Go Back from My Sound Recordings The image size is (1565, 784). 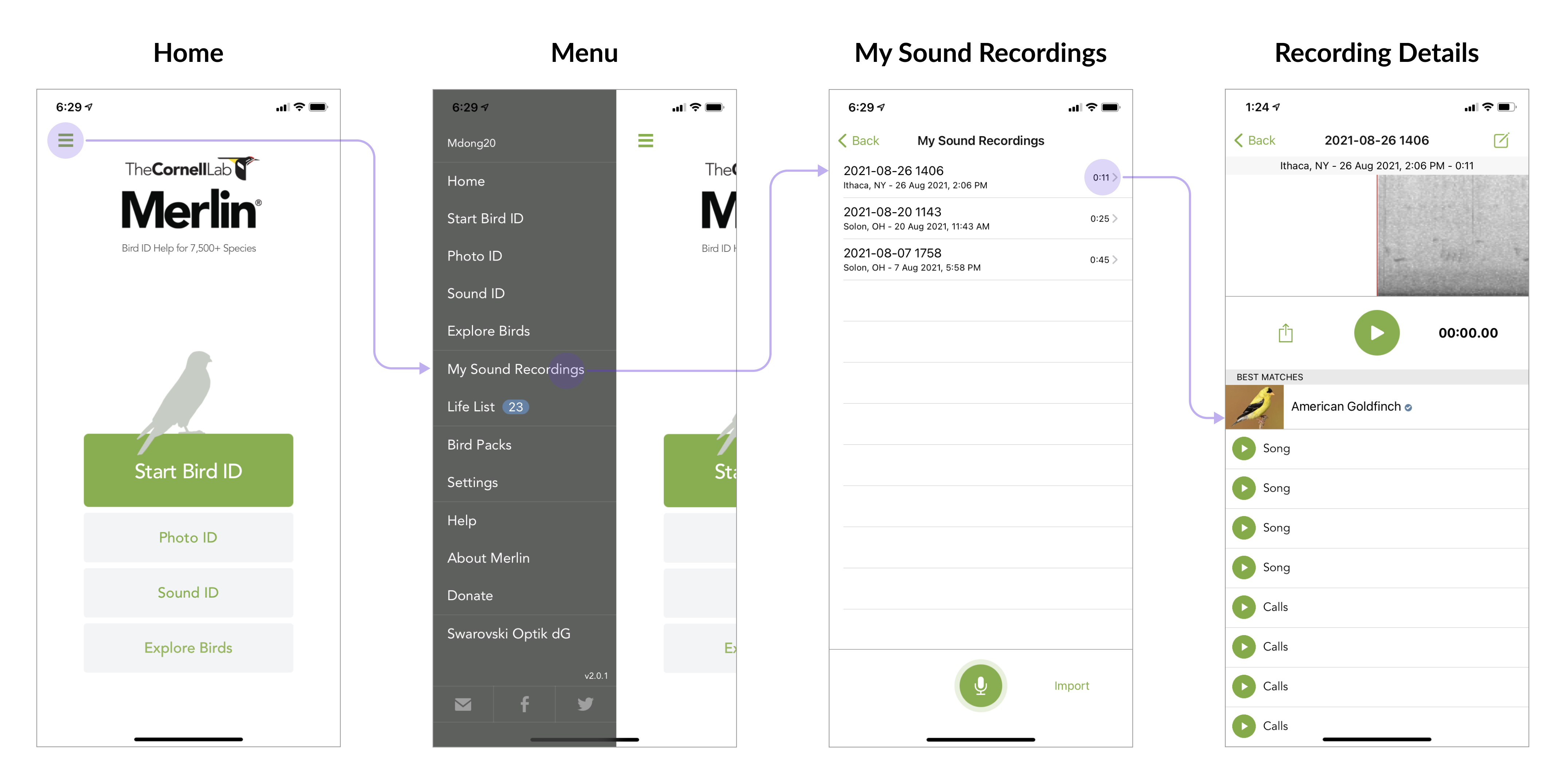click(859, 141)
